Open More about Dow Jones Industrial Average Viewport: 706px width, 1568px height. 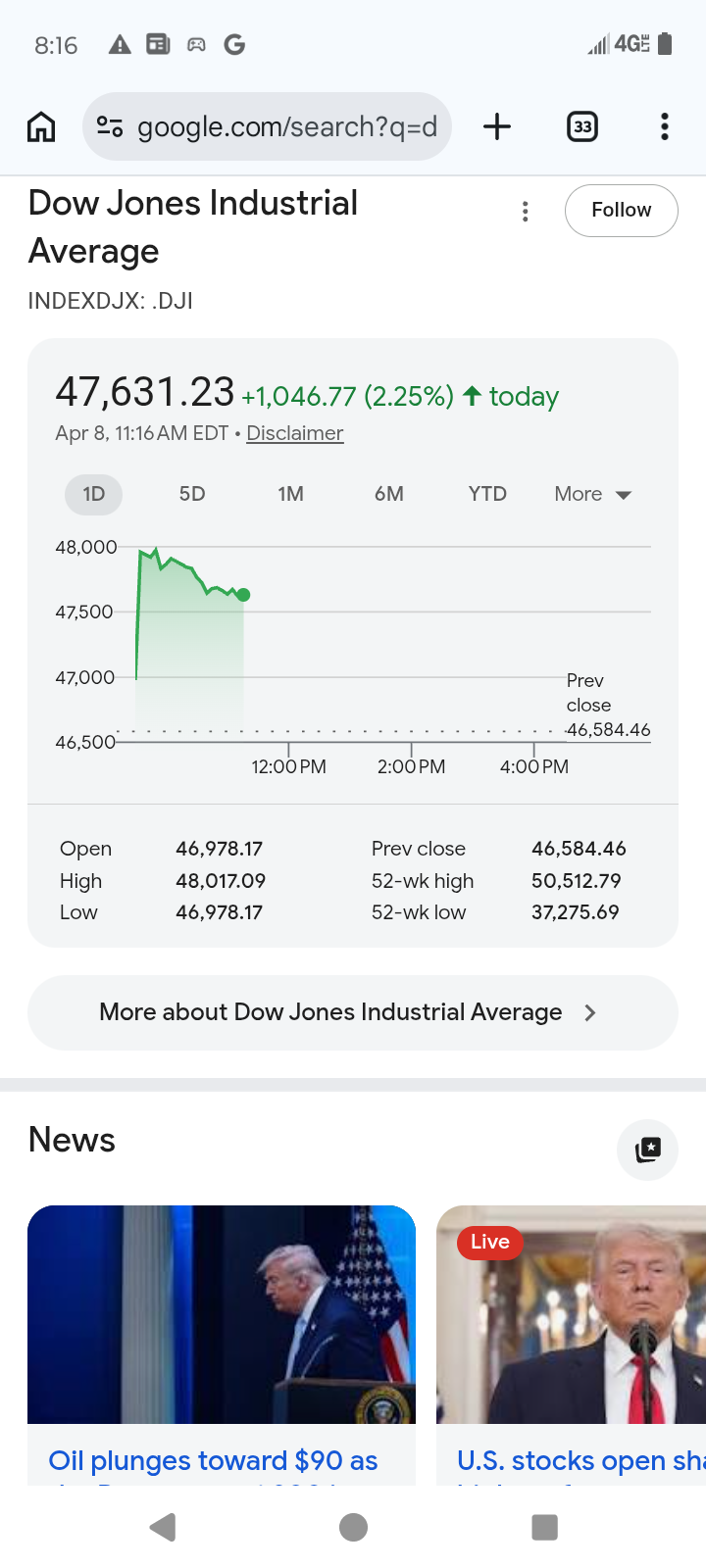point(353,1012)
